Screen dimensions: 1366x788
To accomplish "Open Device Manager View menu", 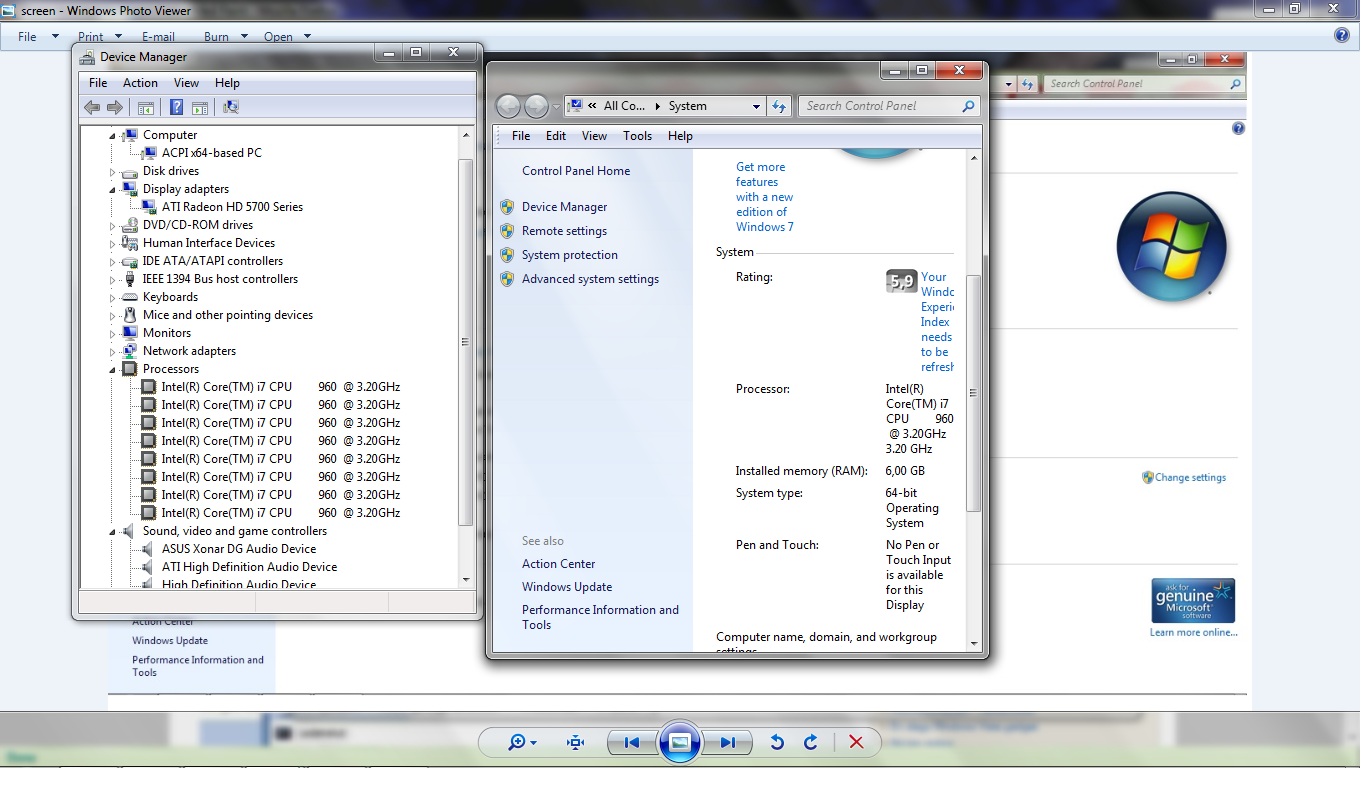I will tap(186, 83).
